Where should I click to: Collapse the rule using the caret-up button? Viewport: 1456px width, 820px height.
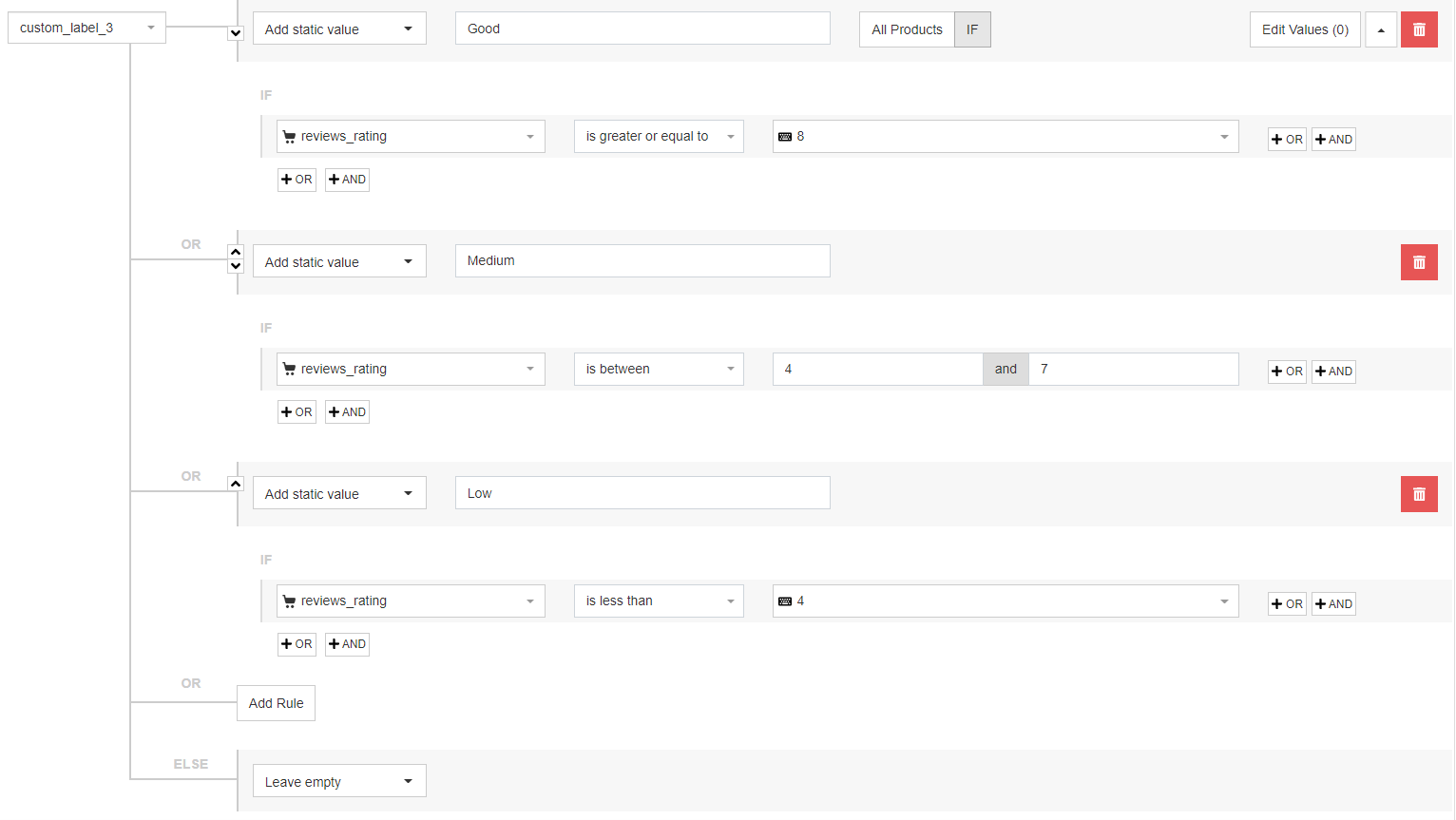pyautogui.click(x=1381, y=29)
